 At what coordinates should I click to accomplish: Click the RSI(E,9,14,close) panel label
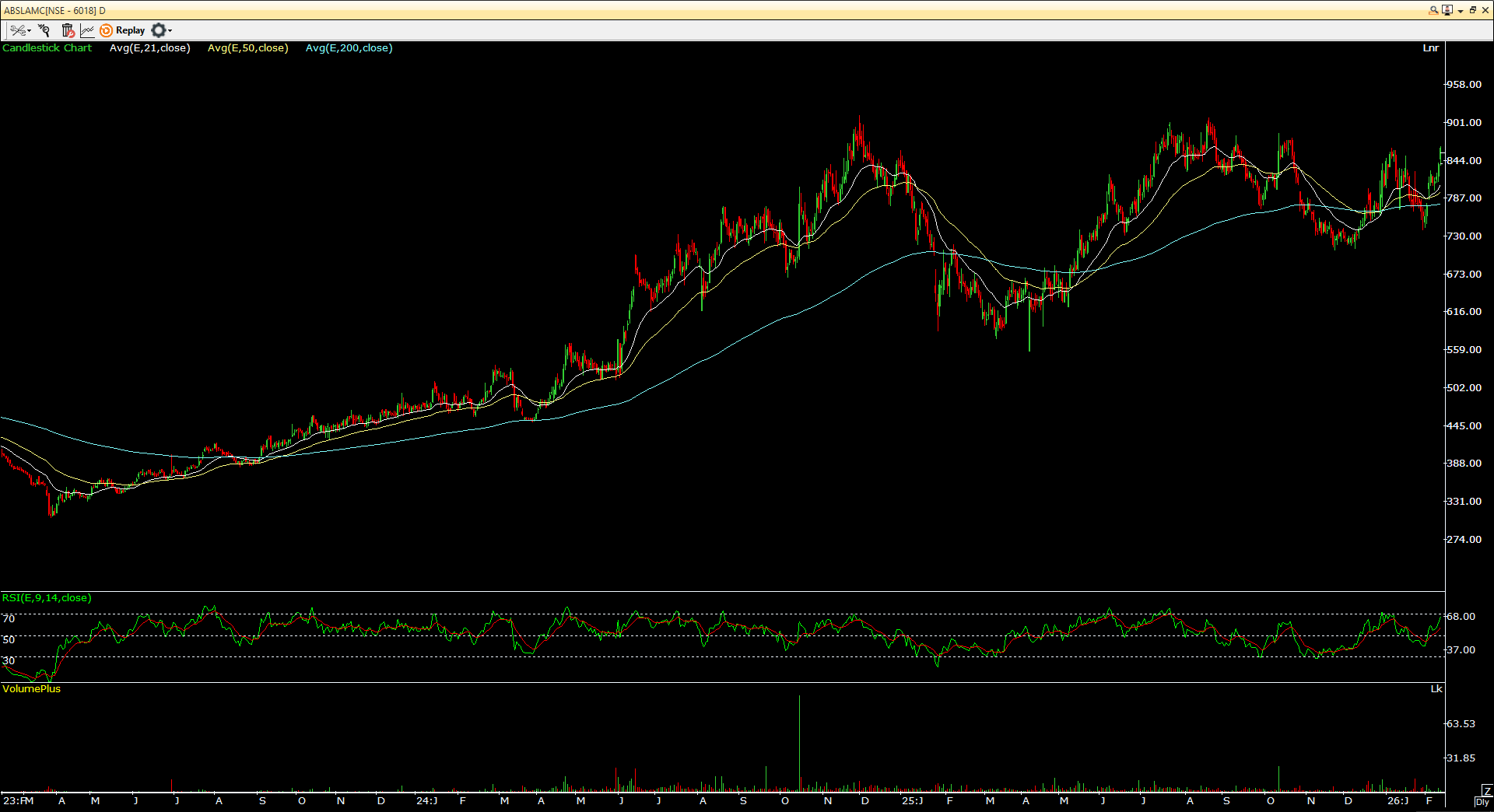[47, 599]
